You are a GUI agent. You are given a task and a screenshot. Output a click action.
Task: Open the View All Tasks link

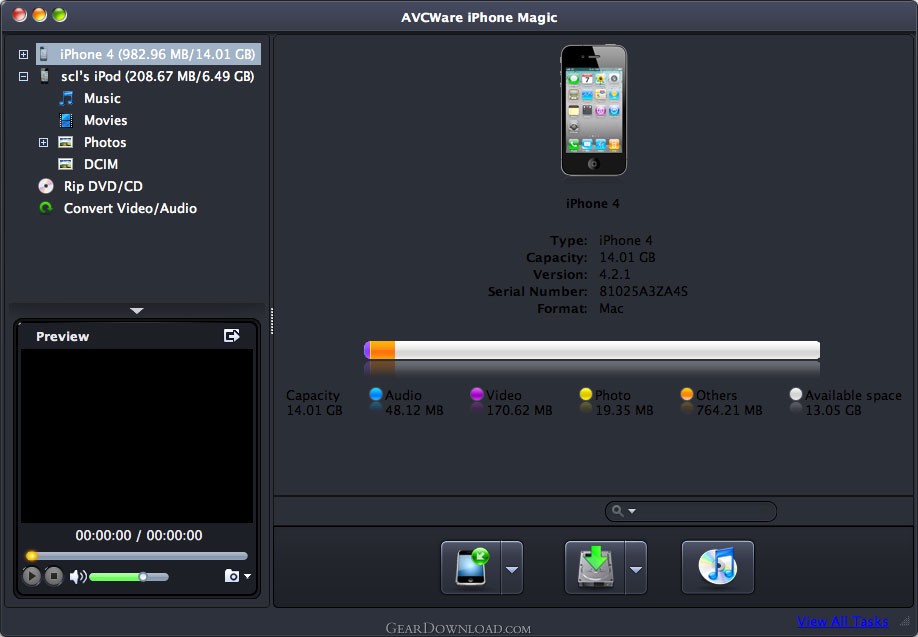point(842,621)
